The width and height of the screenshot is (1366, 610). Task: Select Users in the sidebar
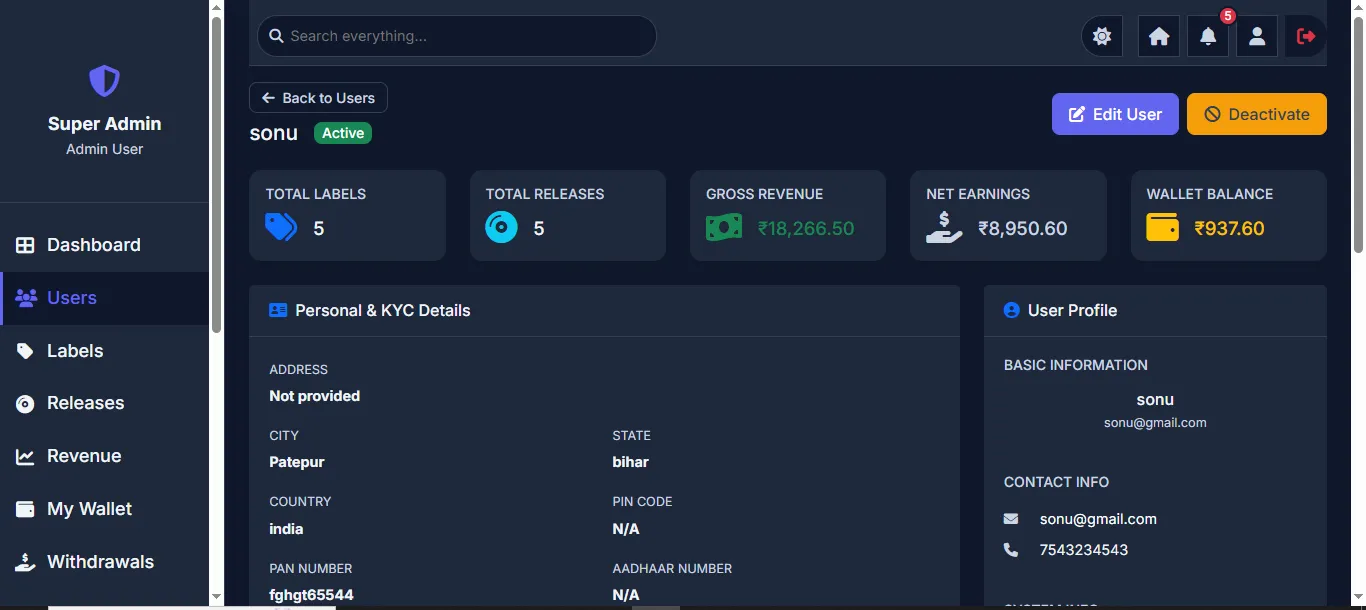[104, 298]
